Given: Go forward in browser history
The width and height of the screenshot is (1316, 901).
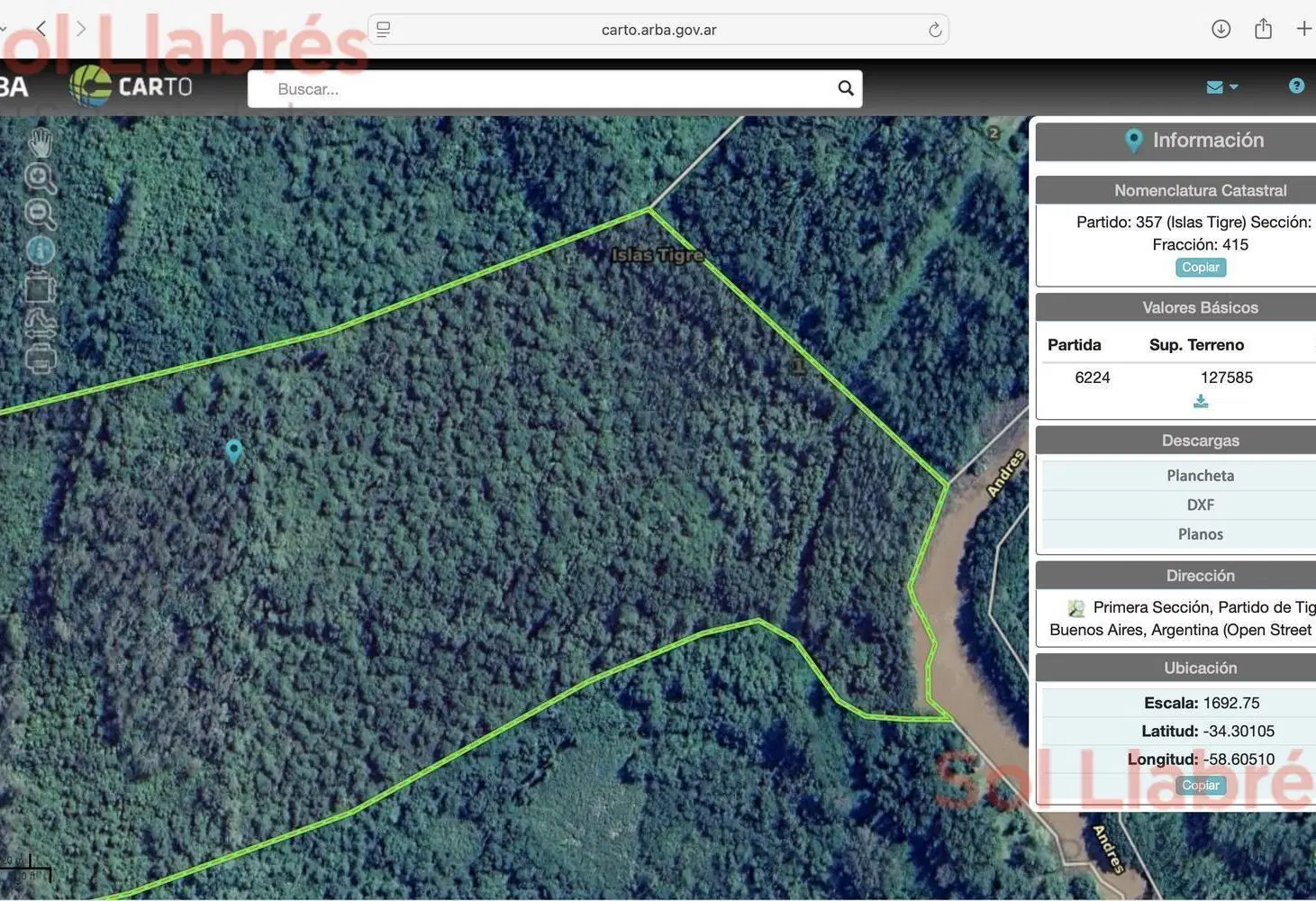Looking at the screenshot, I should coord(81,29).
